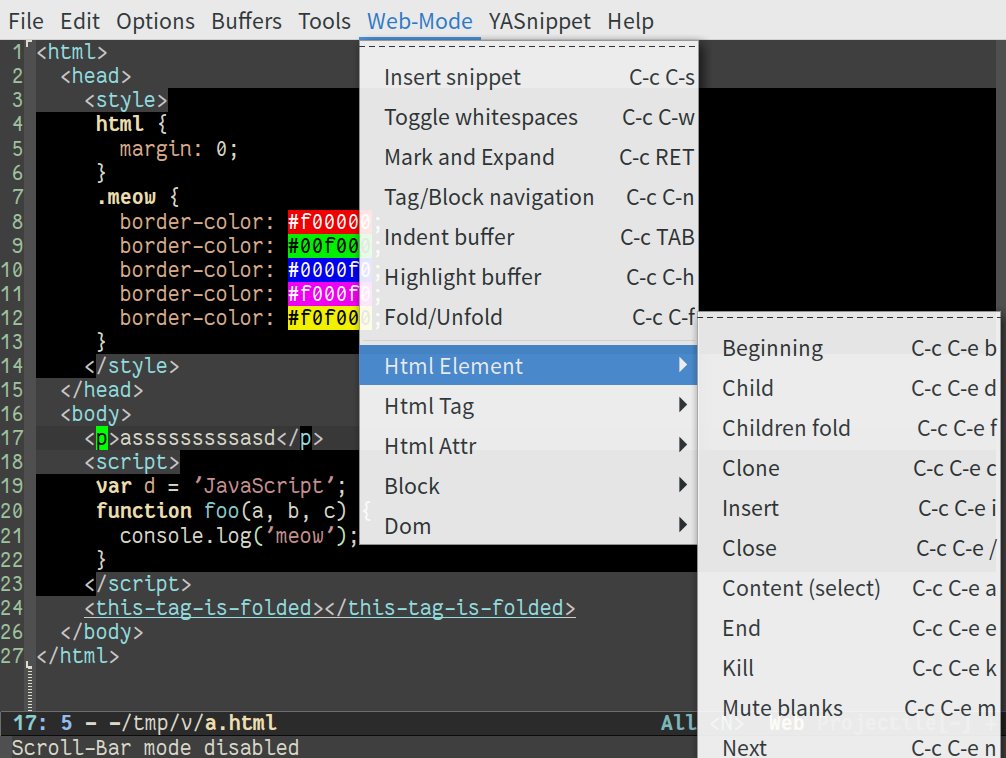Choose Child from the submenu
Screen dimensions: 1006x758
(849, 388)
